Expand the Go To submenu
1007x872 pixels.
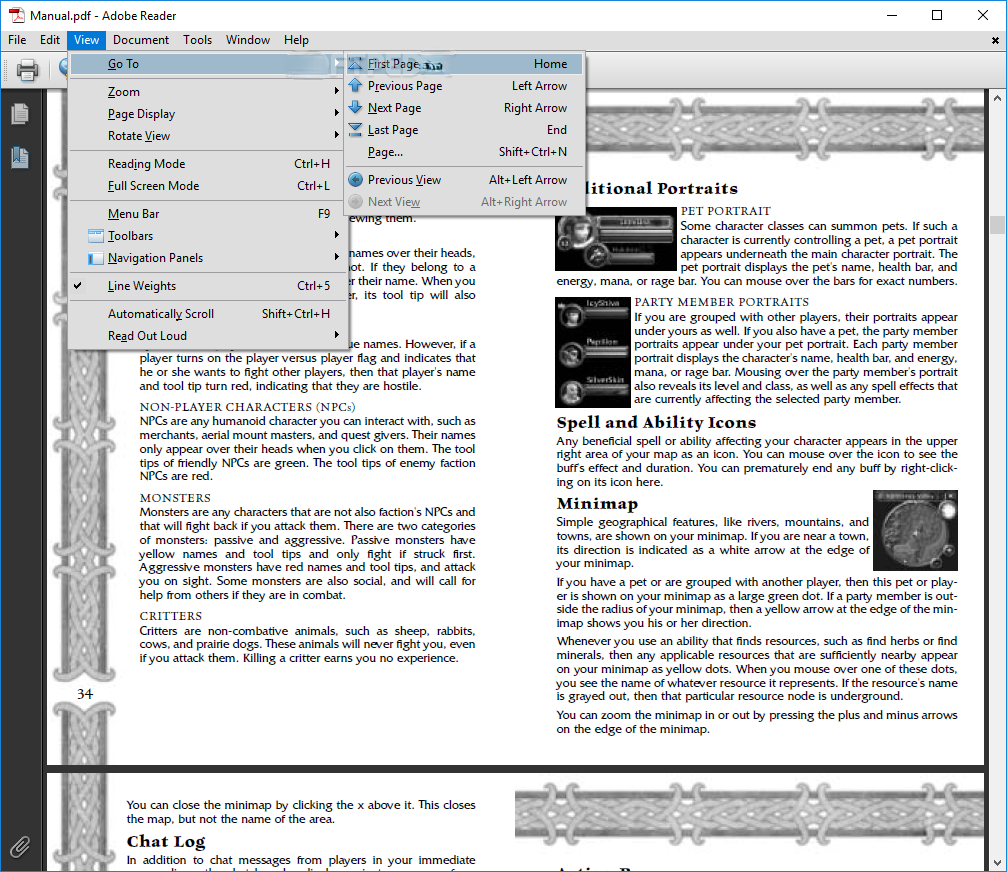(208, 64)
